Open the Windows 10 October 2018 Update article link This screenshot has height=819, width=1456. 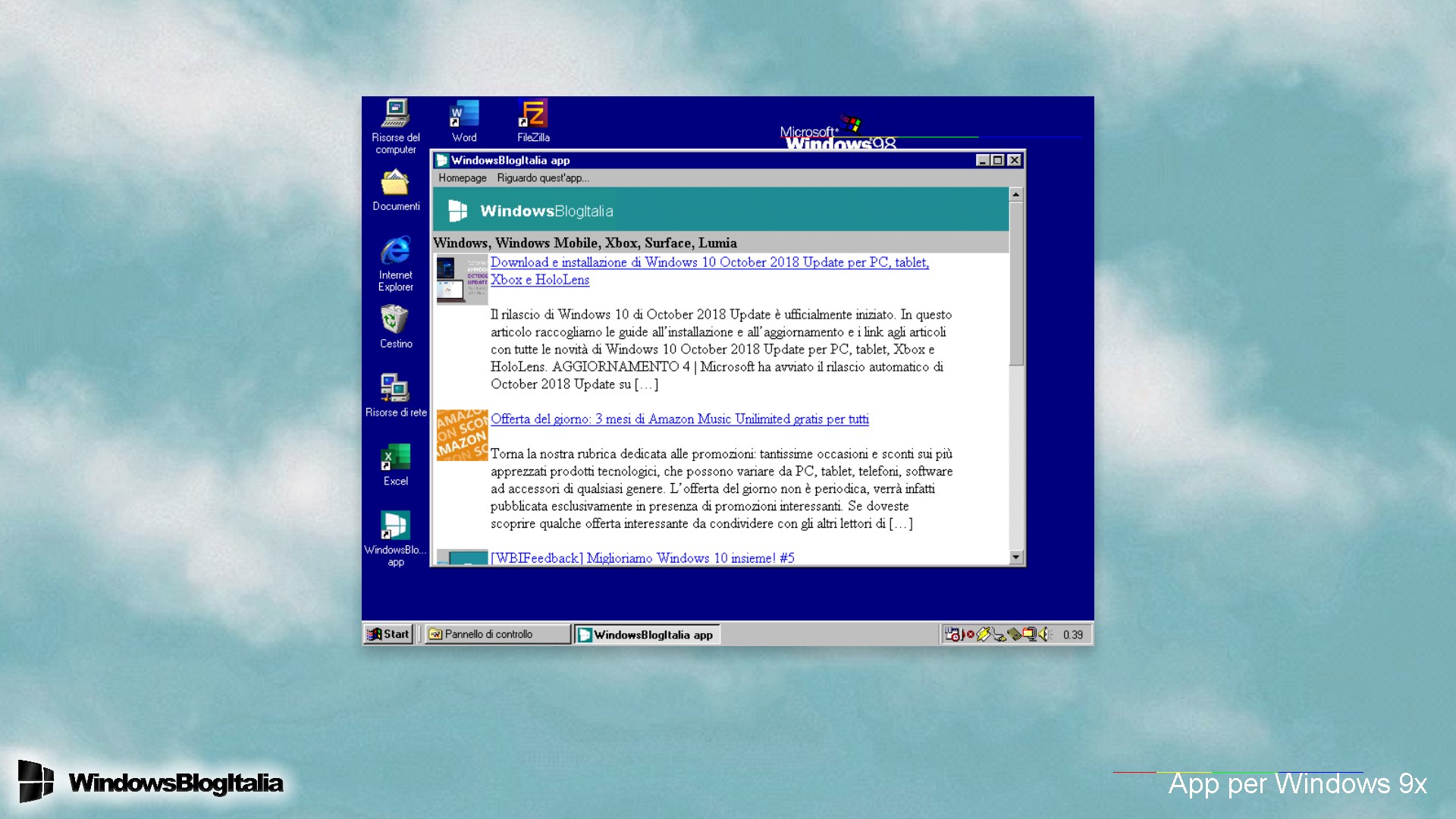(709, 271)
